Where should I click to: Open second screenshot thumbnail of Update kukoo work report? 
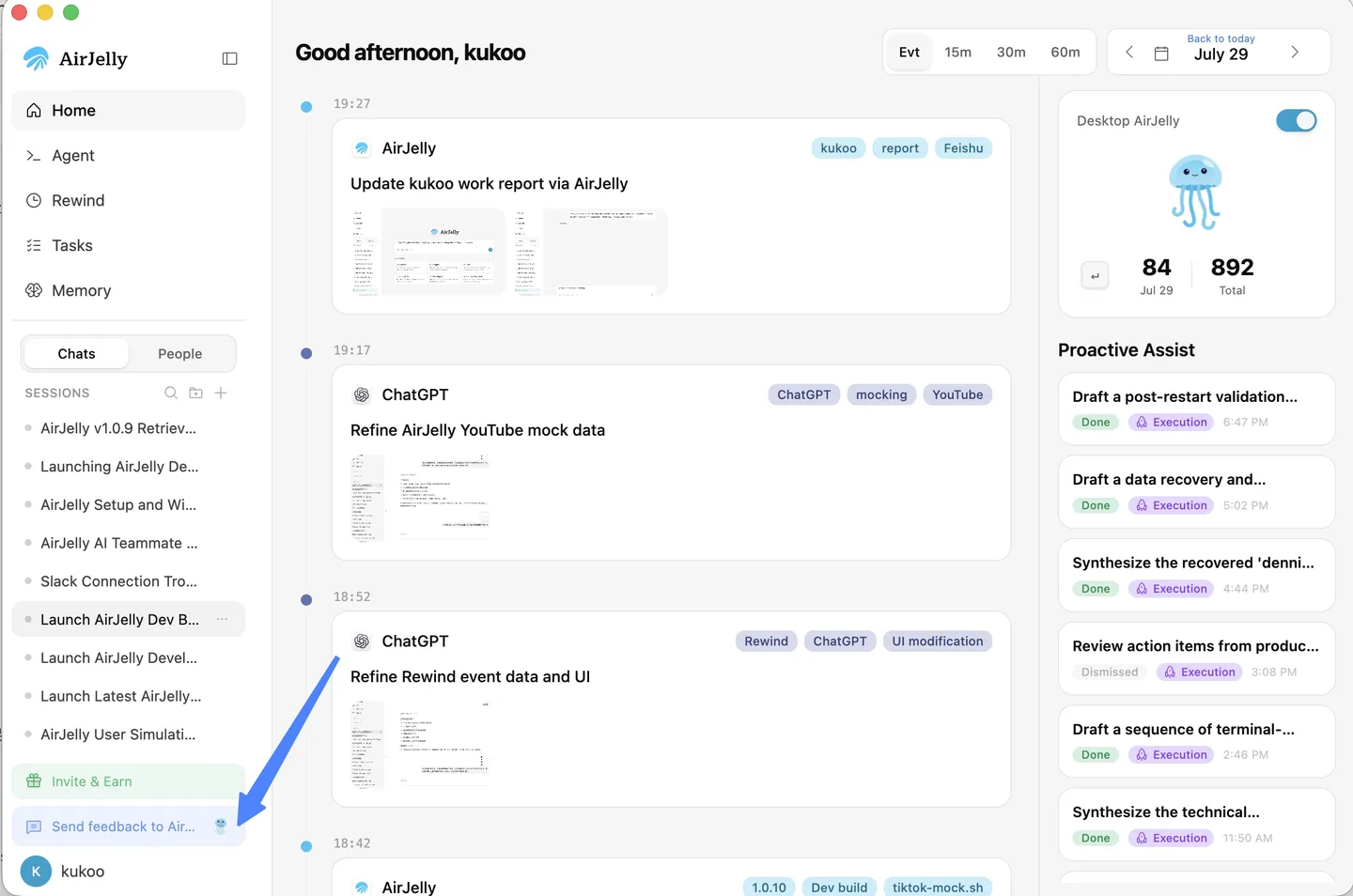[x=590, y=253]
